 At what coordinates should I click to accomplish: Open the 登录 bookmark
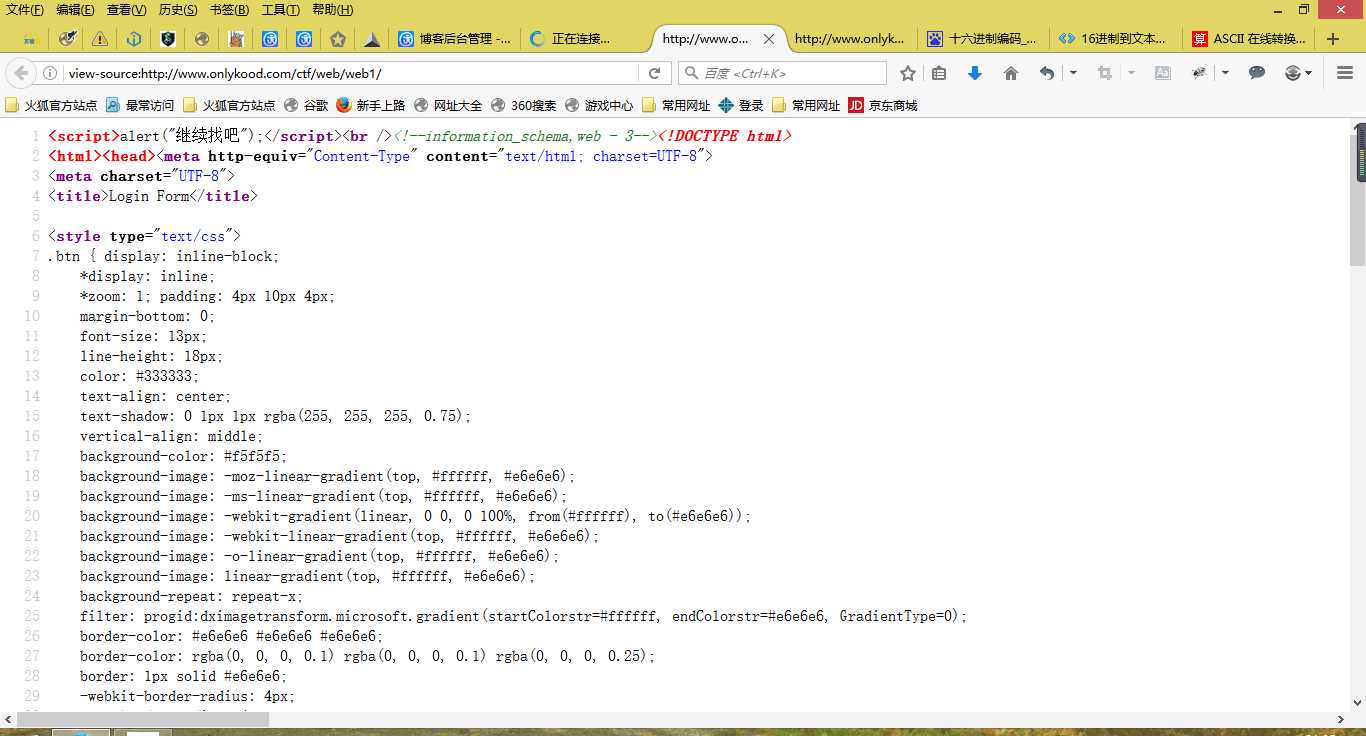click(741, 105)
